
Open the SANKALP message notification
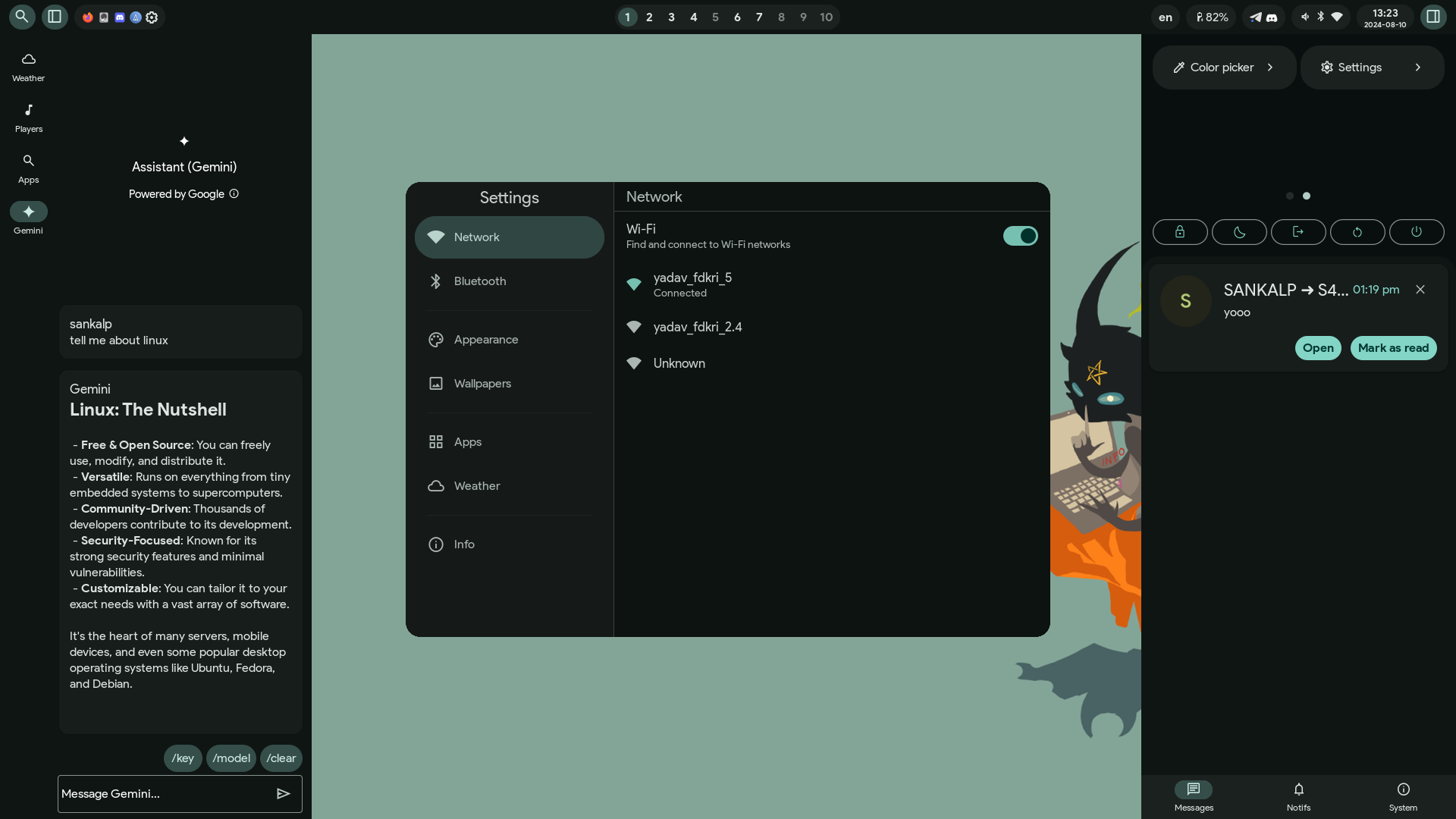point(1318,348)
